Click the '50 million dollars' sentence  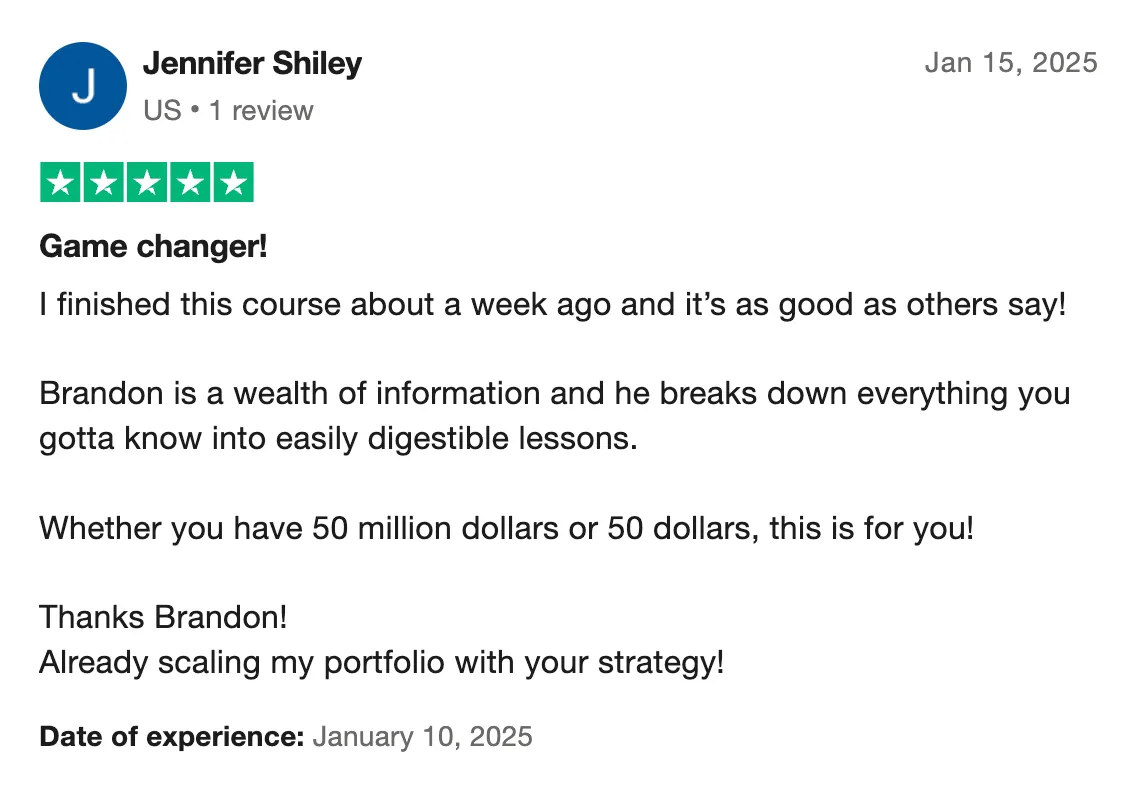[507, 528]
